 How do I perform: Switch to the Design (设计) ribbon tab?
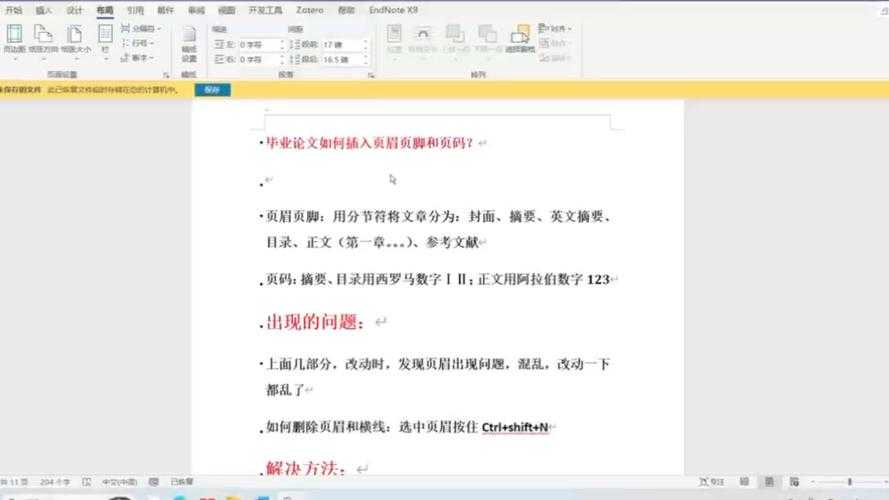point(74,10)
